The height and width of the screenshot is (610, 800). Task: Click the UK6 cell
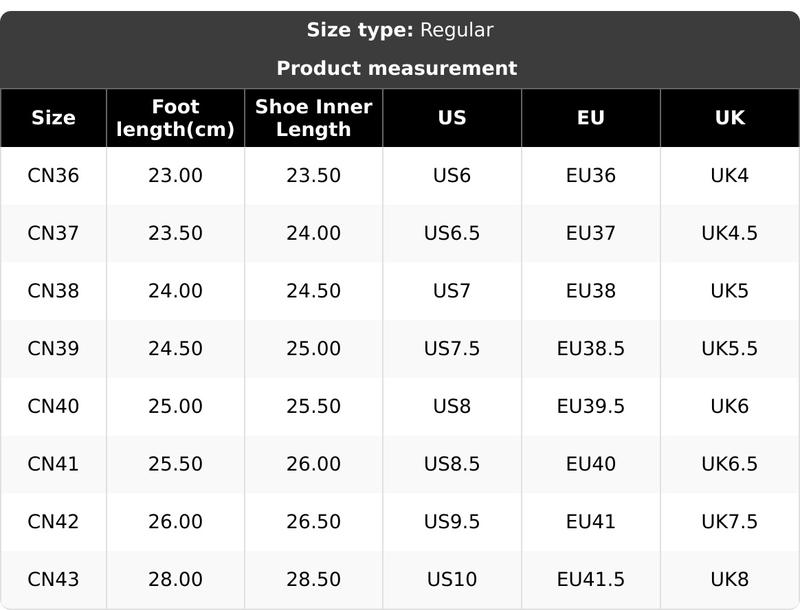coord(730,407)
